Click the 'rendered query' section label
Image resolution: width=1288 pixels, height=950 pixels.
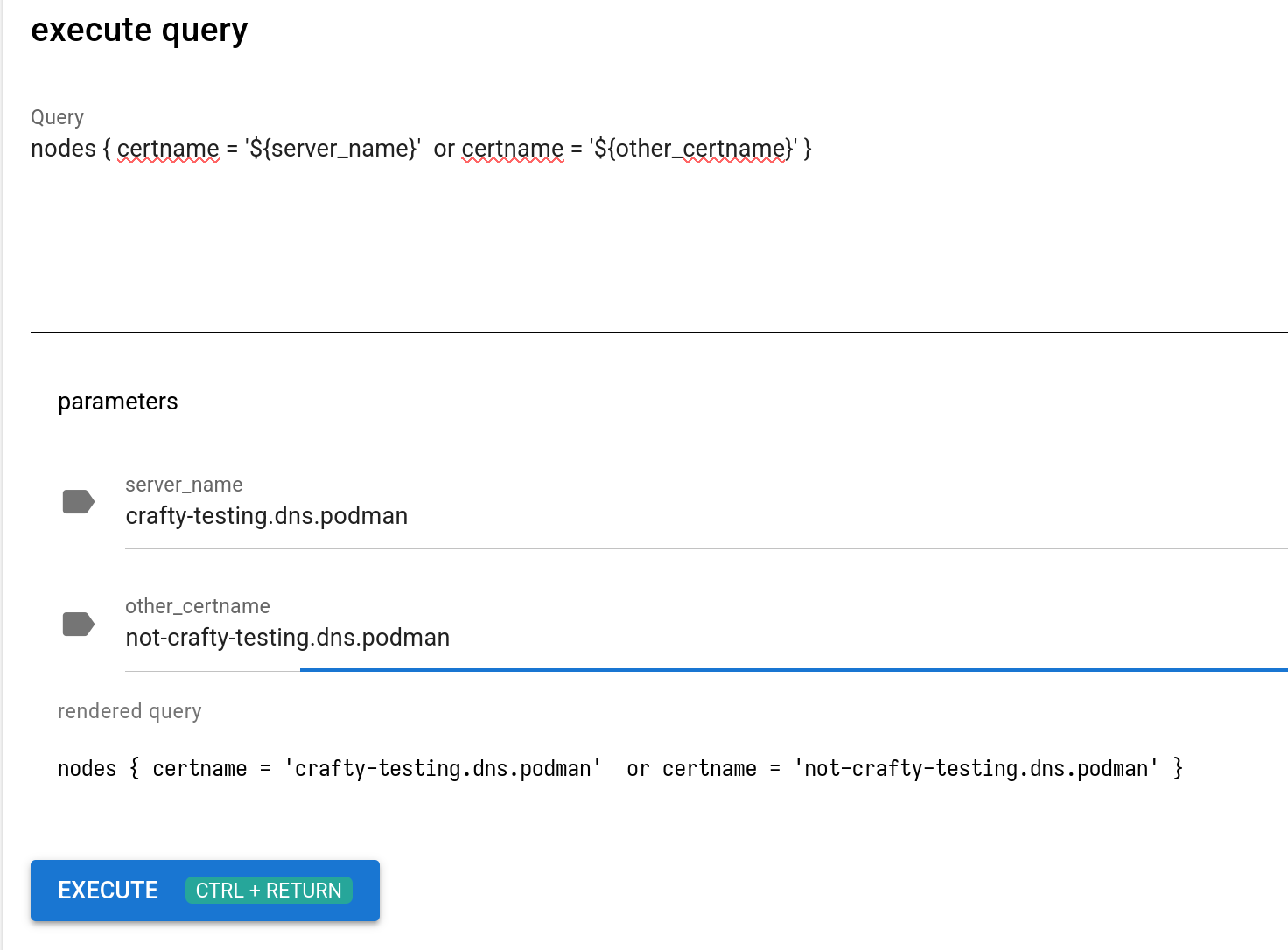[129, 711]
